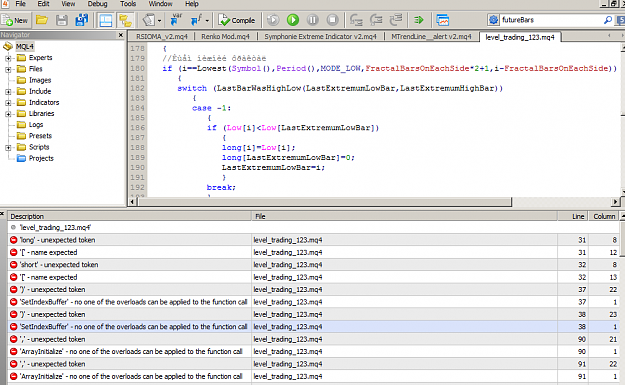Close the Navigator panel
Viewport: 625px width, 385px height.
coord(121,35)
